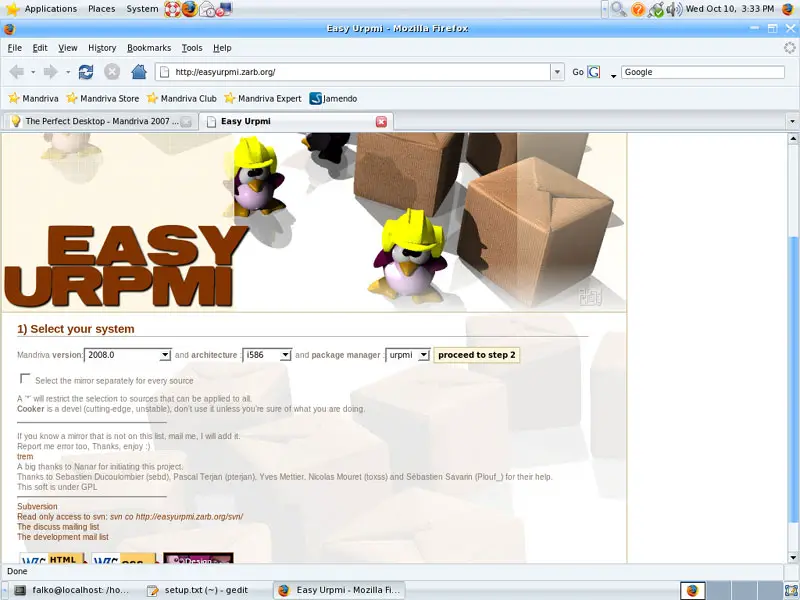Expand the address bar URL history dropdown
This screenshot has height=600, width=800.
tap(557, 72)
